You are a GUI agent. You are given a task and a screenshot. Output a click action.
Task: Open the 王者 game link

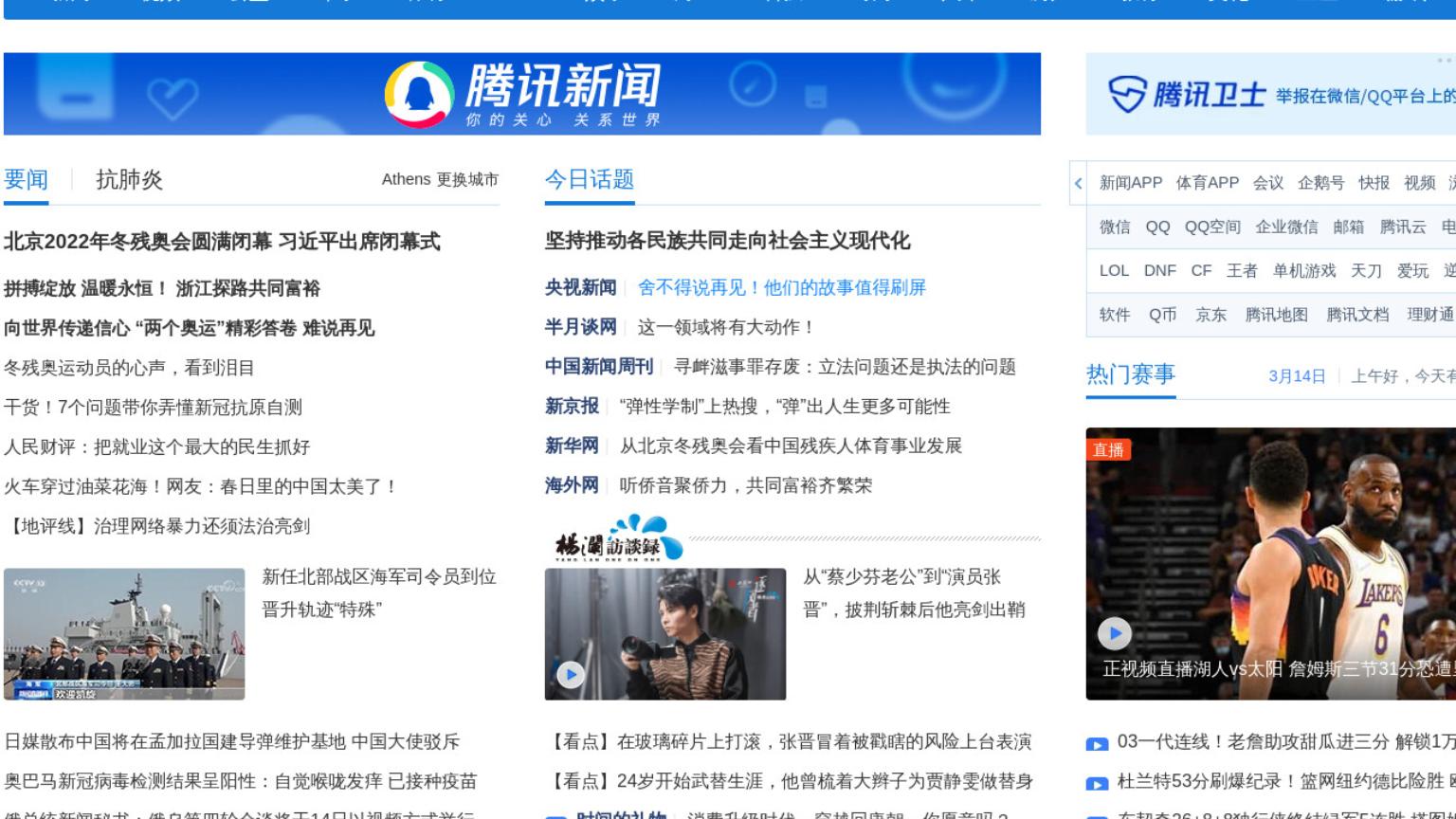pyautogui.click(x=1242, y=270)
